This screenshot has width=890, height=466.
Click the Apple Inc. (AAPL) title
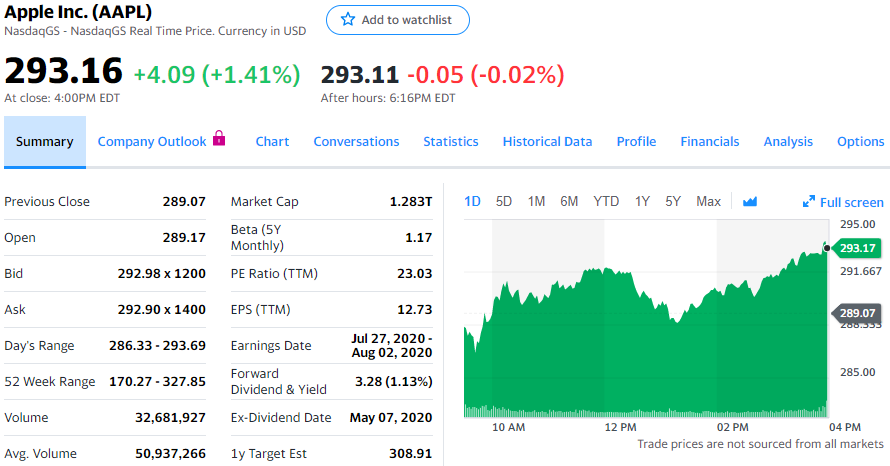click(x=78, y=12)
